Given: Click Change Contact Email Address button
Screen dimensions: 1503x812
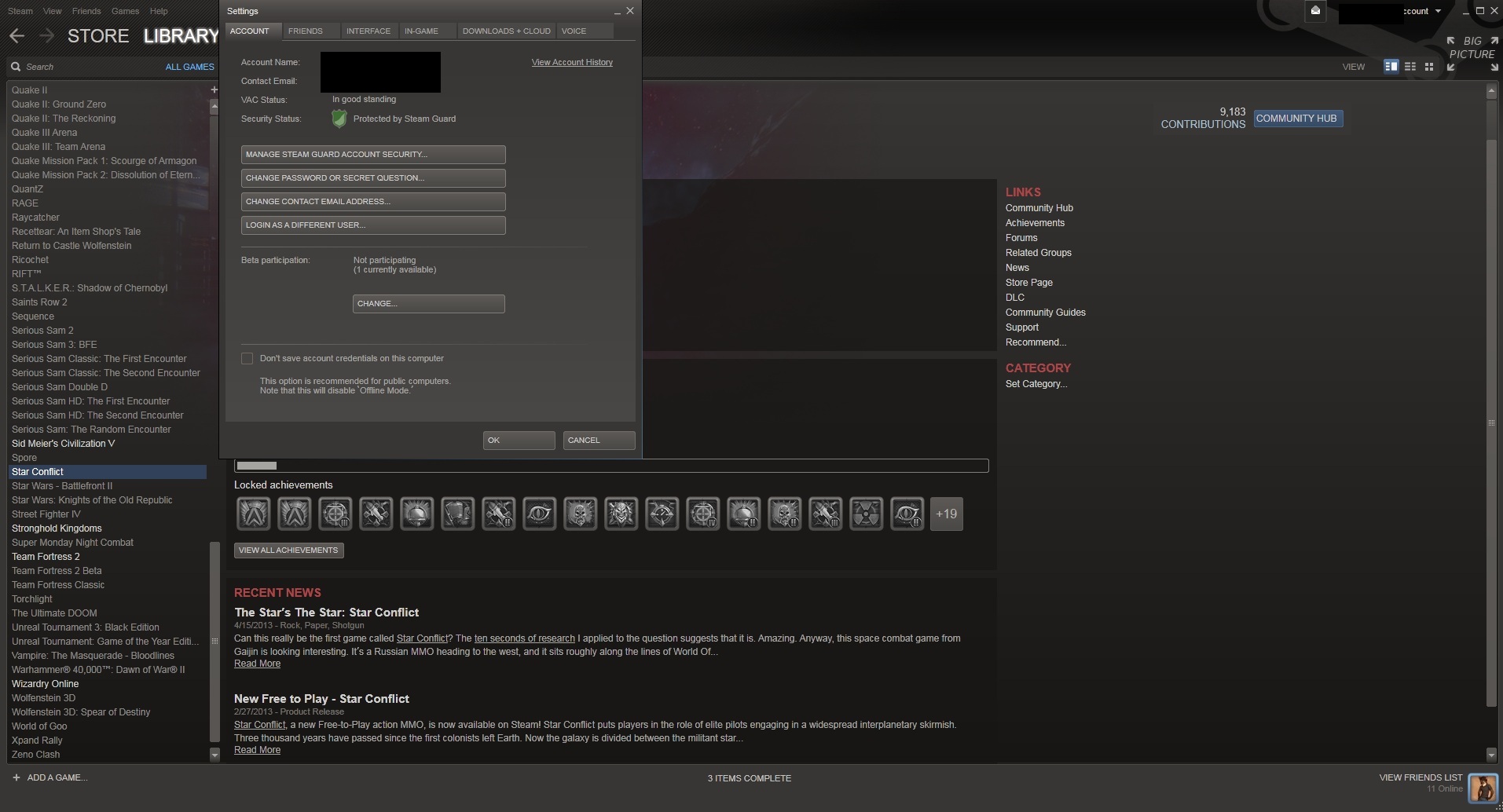Looking at the screenshot, I should pyautogui.click(x=373, y=201).
